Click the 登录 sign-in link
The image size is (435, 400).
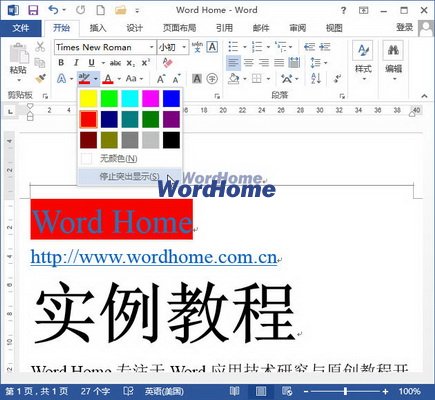click(x=405, y=27)
